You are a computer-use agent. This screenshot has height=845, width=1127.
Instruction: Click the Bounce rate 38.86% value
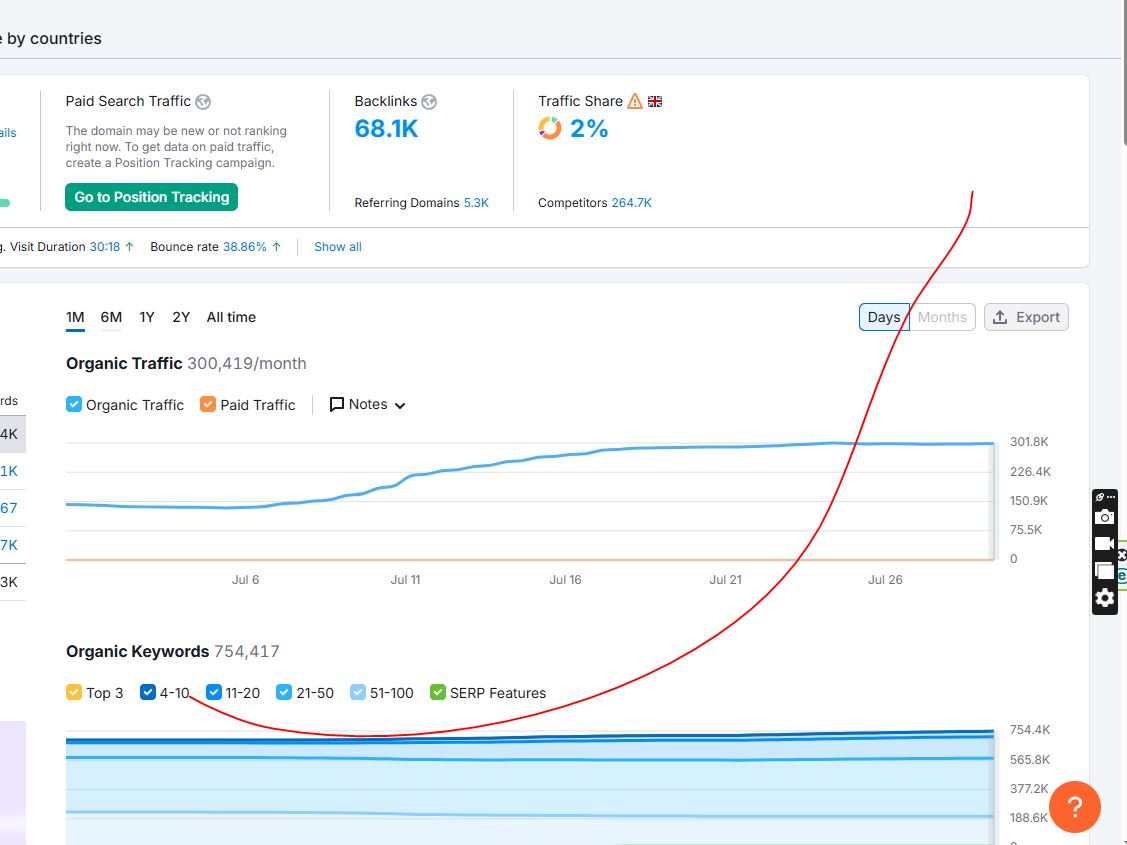(244, 246)
